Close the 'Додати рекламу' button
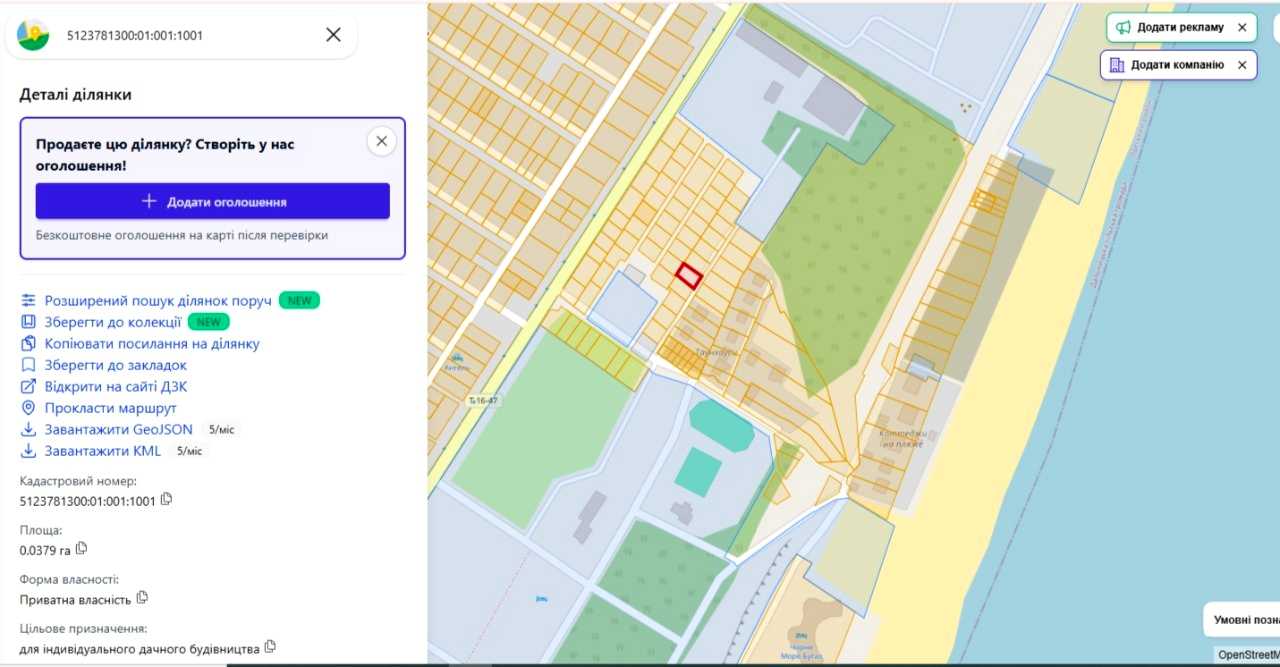 click(x=1242, y=27)
